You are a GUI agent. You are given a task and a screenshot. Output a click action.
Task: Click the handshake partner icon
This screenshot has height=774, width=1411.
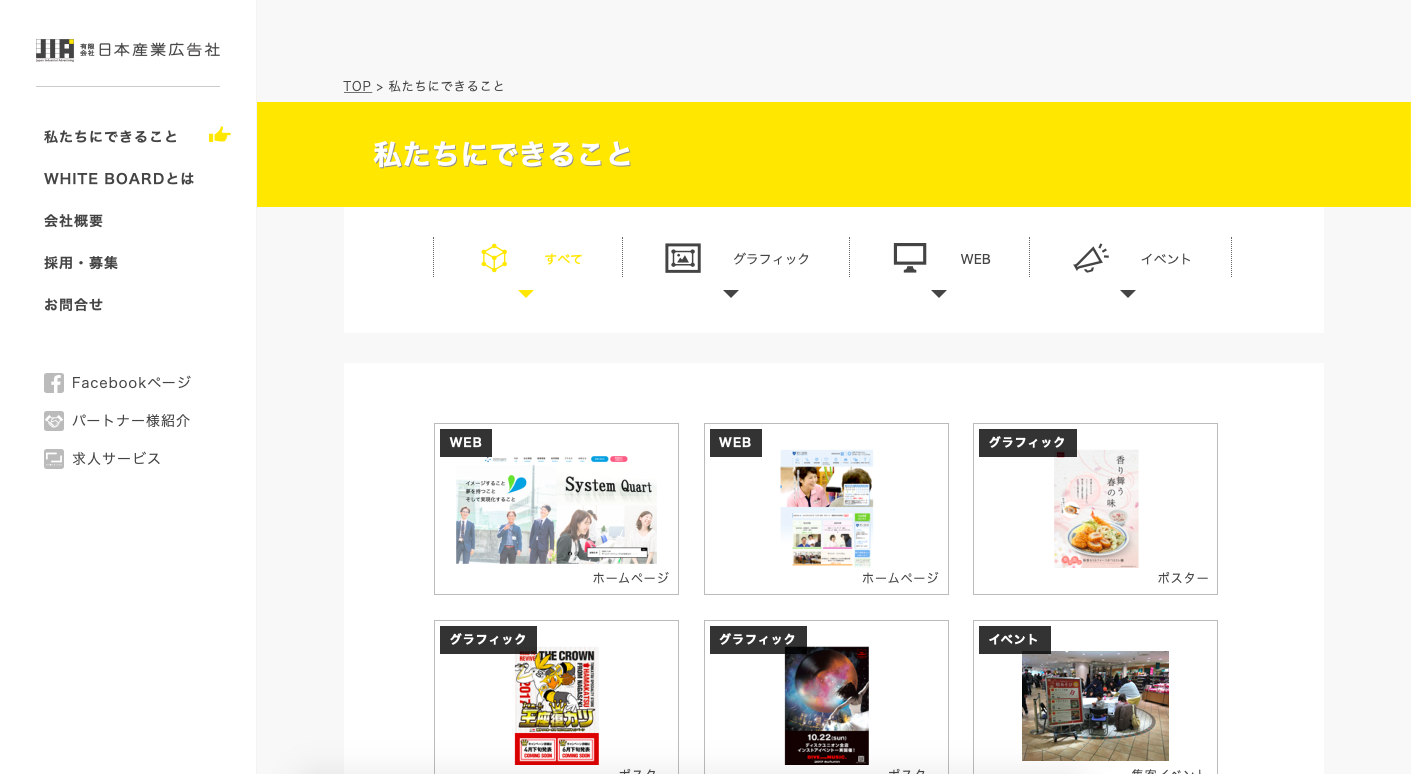(54, 421)
